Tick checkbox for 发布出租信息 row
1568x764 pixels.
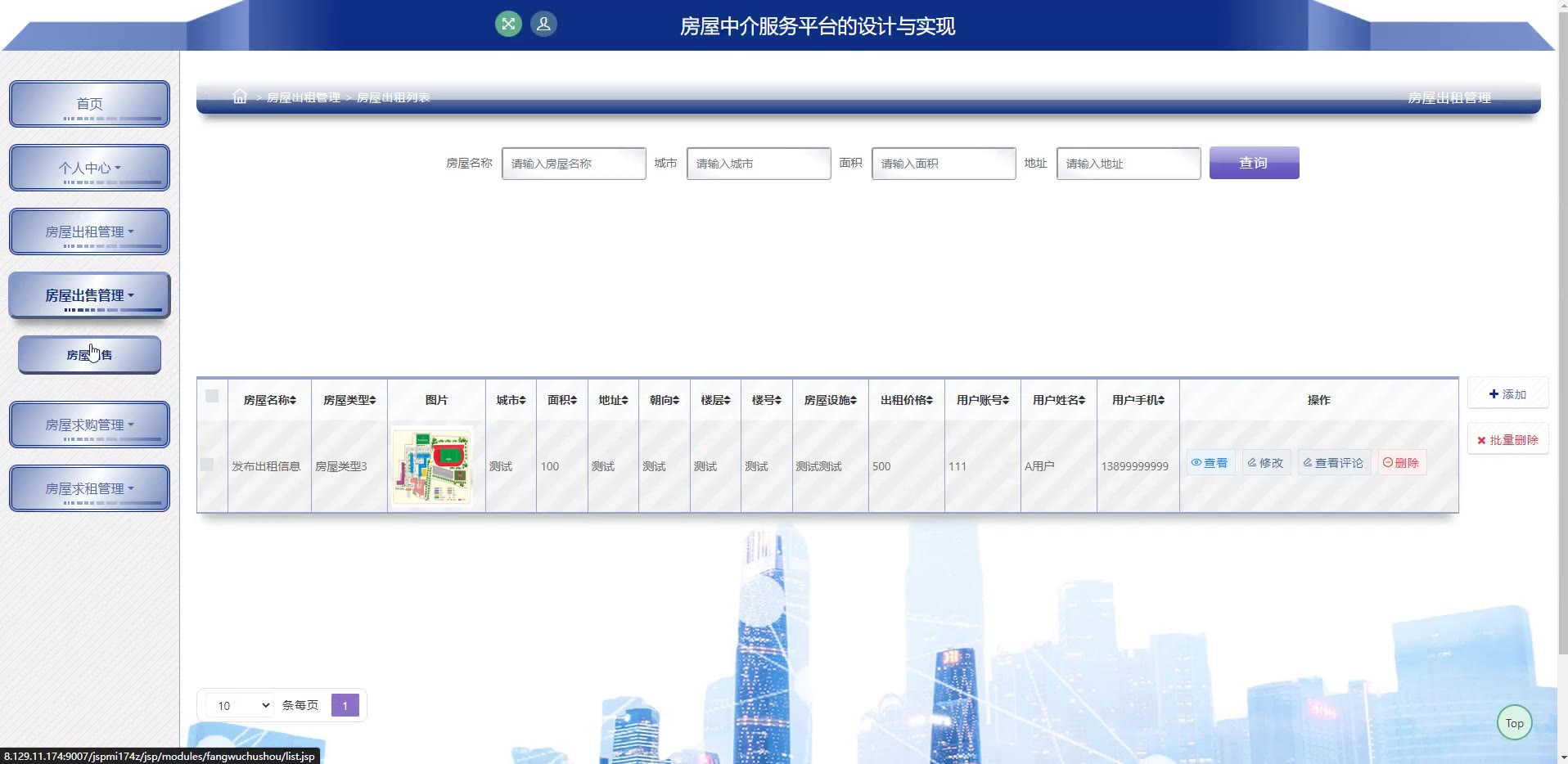point(207,465)
